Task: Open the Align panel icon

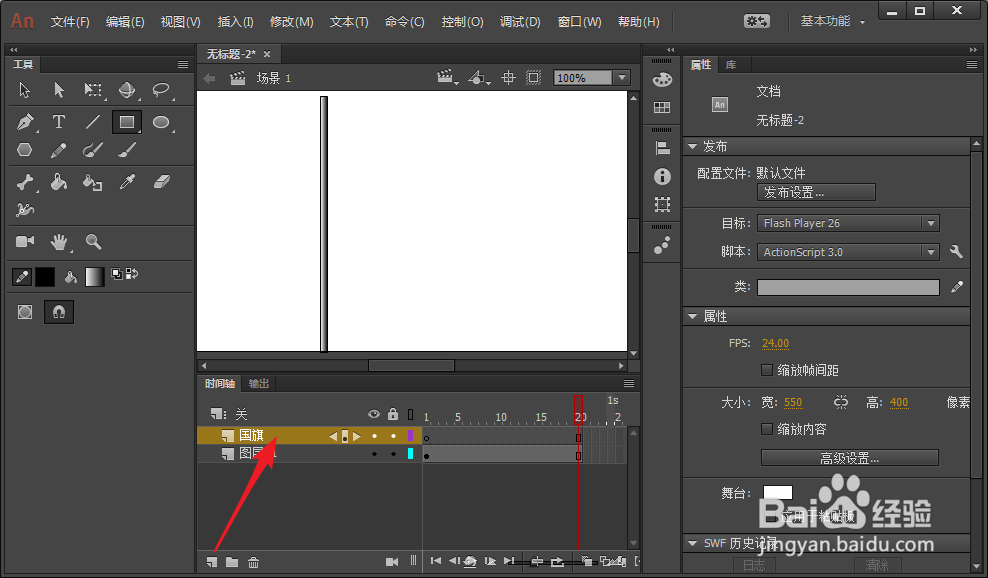Action: [662, 148]
